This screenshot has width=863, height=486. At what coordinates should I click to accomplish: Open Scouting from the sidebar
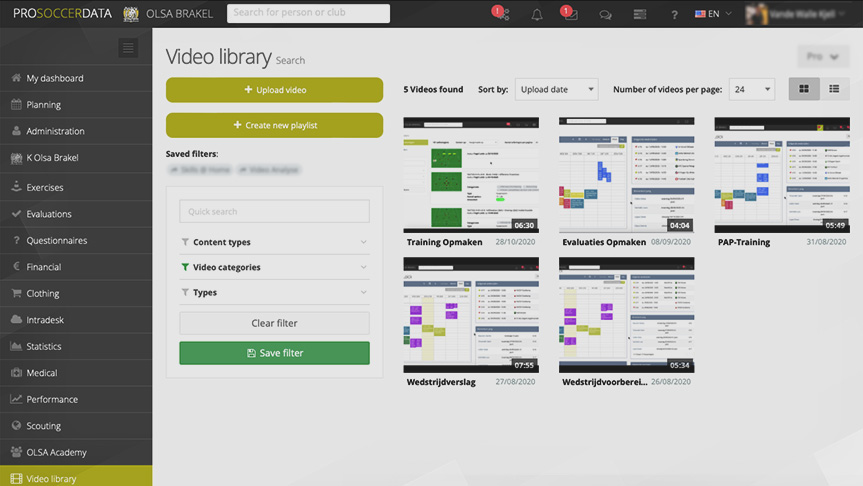pyautogui.click(x=44, y=426)
